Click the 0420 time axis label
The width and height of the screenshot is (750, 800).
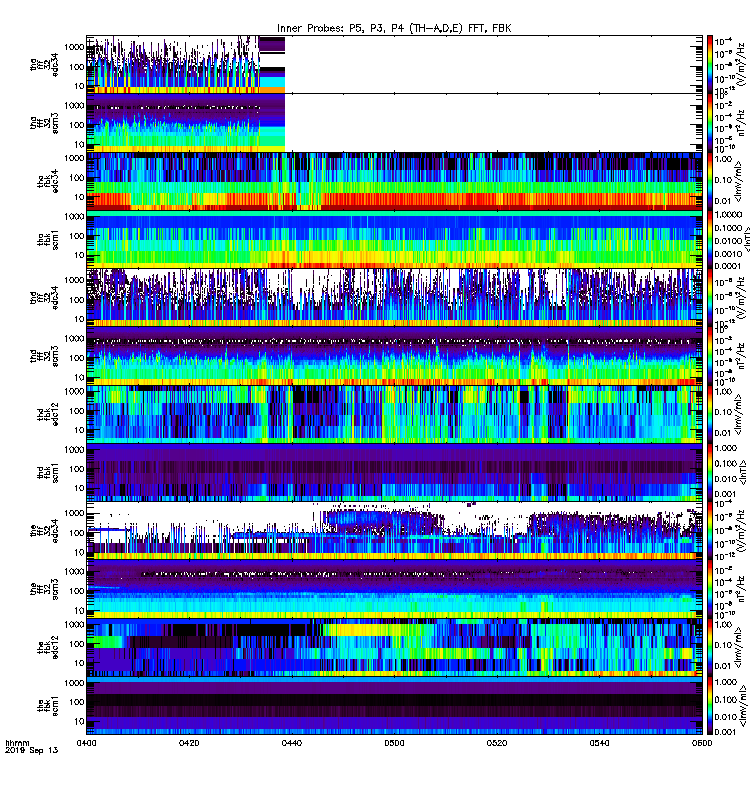coord(189,743)
